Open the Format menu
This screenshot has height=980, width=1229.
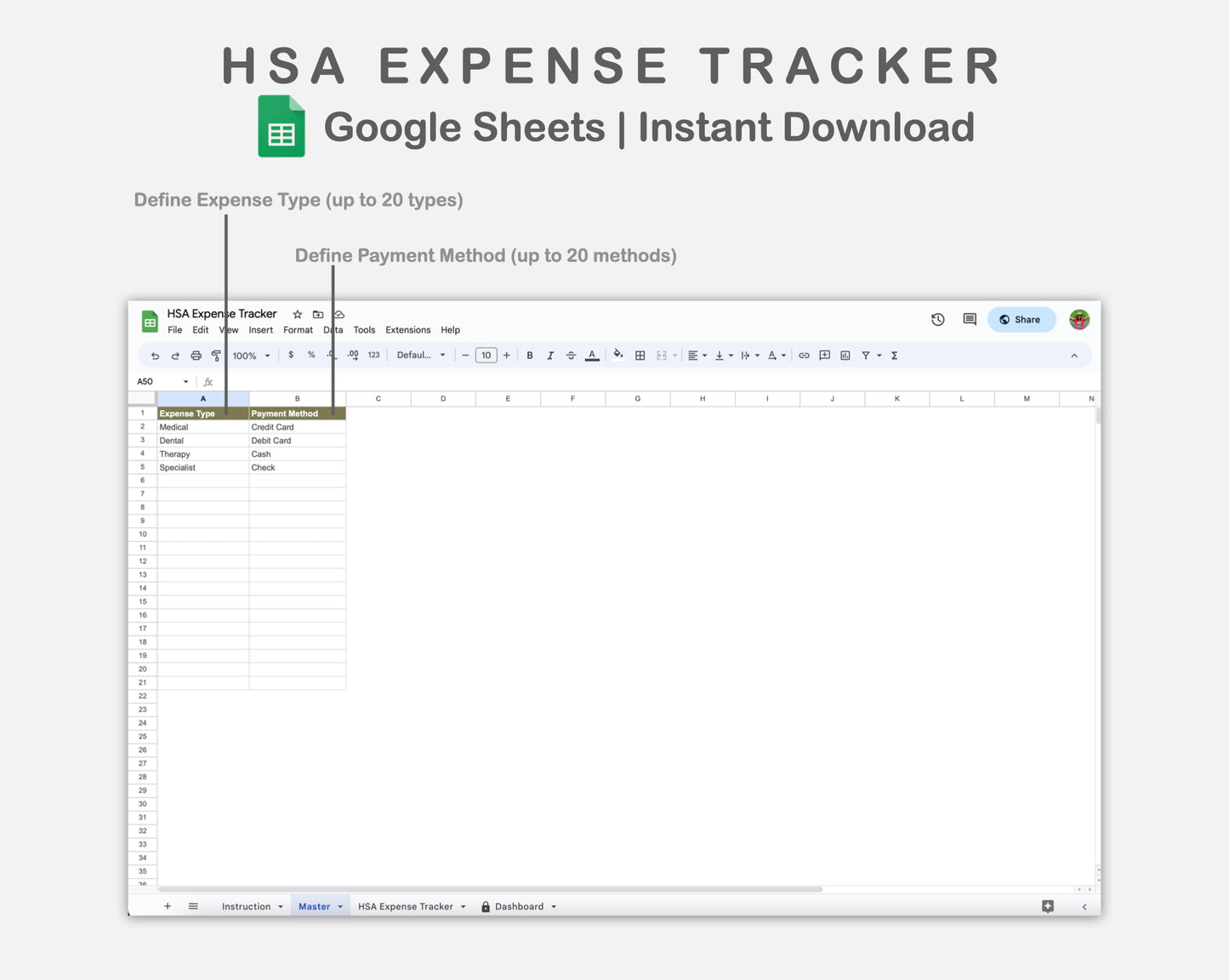tap(298, 330)
